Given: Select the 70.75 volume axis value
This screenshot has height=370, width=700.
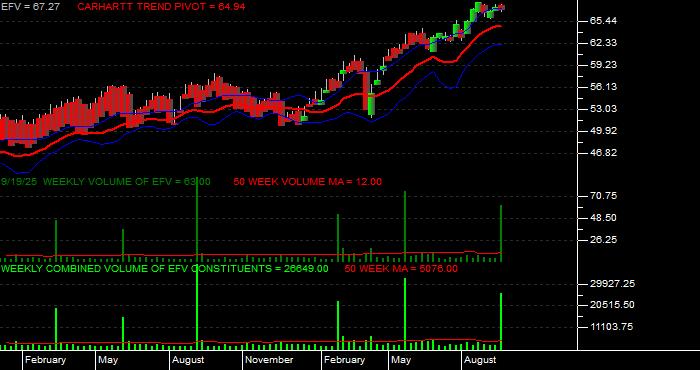Looking at the screenshot, I should 603,196.
